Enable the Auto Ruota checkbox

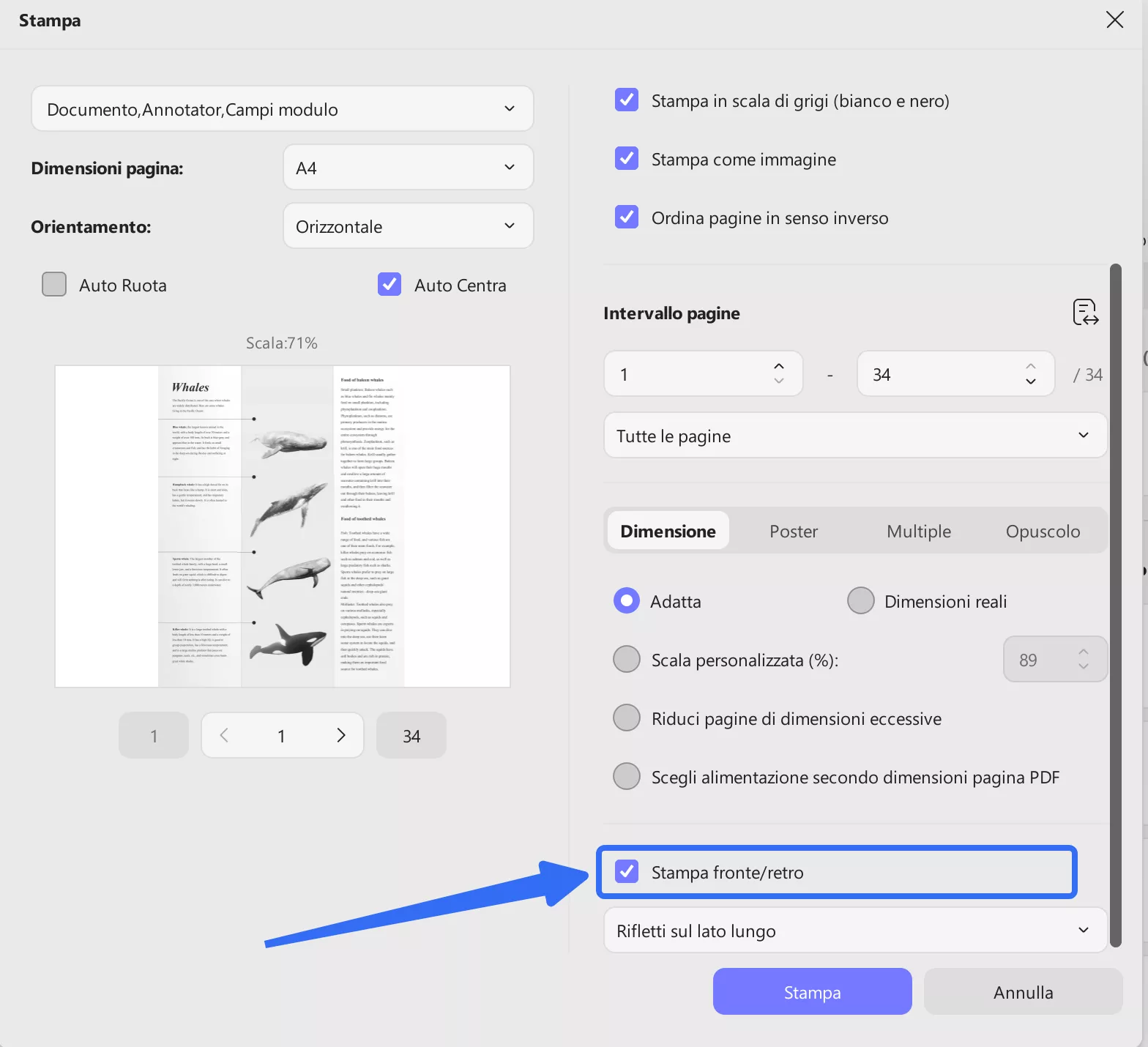54,285
